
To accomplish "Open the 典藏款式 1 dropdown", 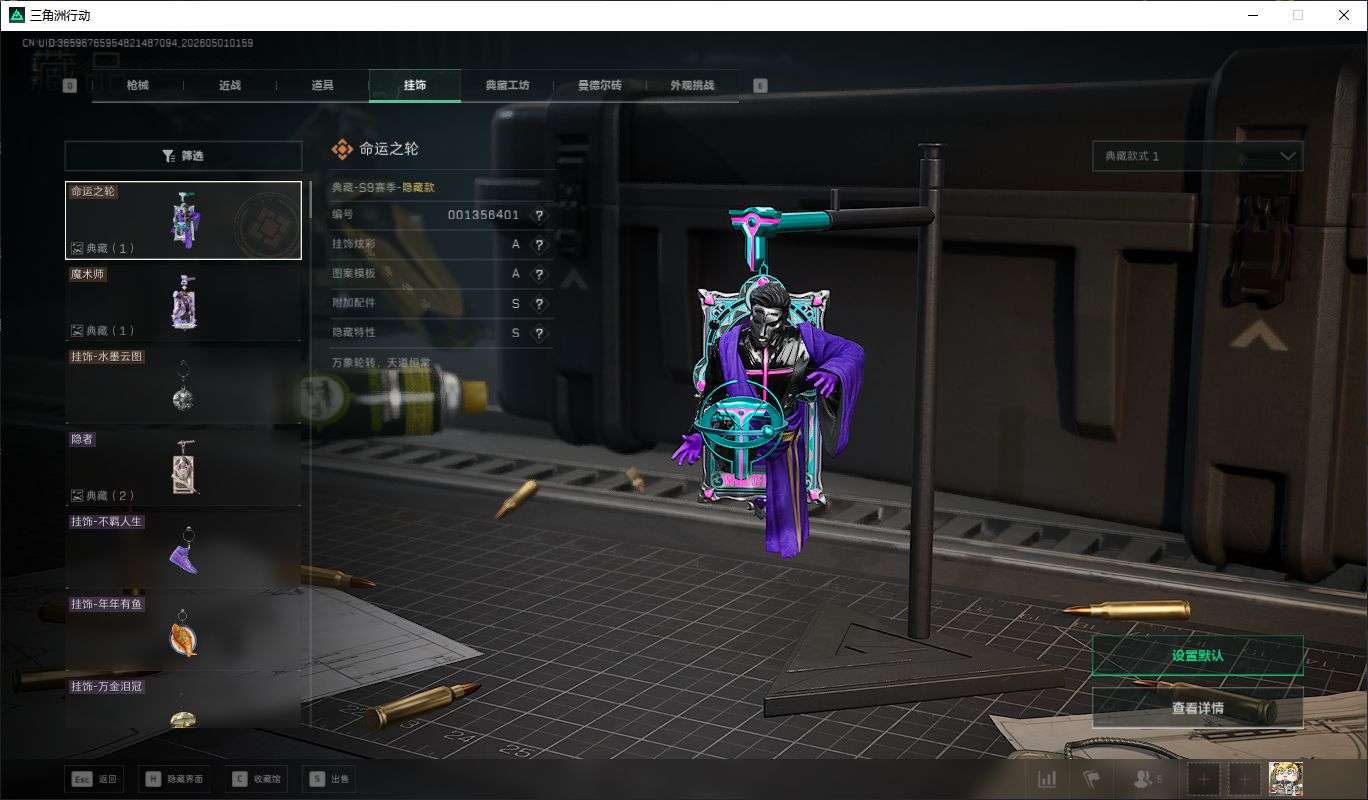I will [x=1198, y=157].
